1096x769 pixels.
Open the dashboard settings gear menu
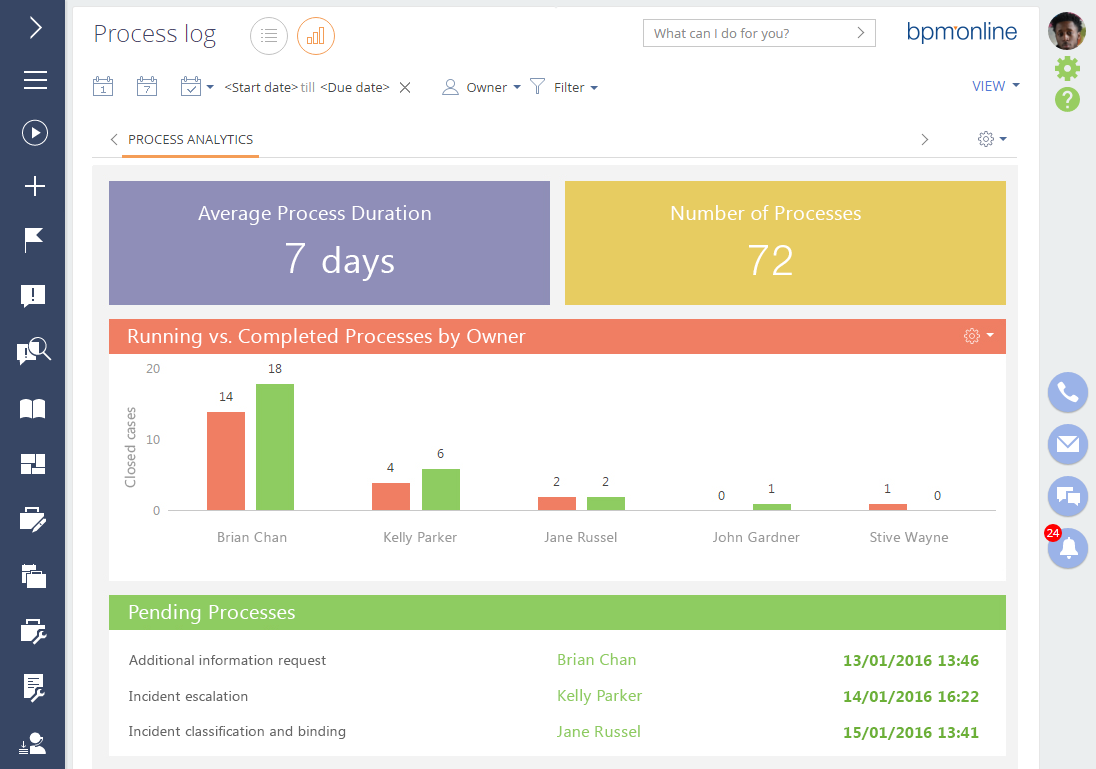[990, 139]
